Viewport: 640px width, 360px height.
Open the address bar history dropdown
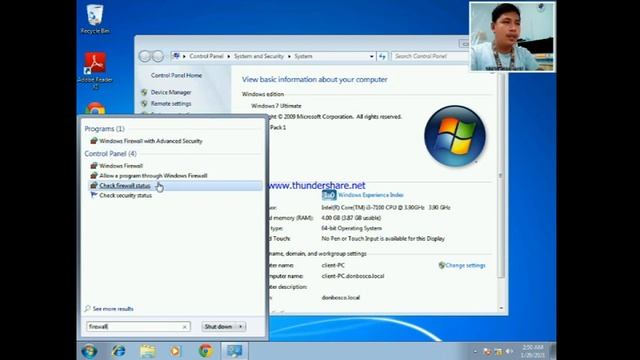tap(371, 56)
